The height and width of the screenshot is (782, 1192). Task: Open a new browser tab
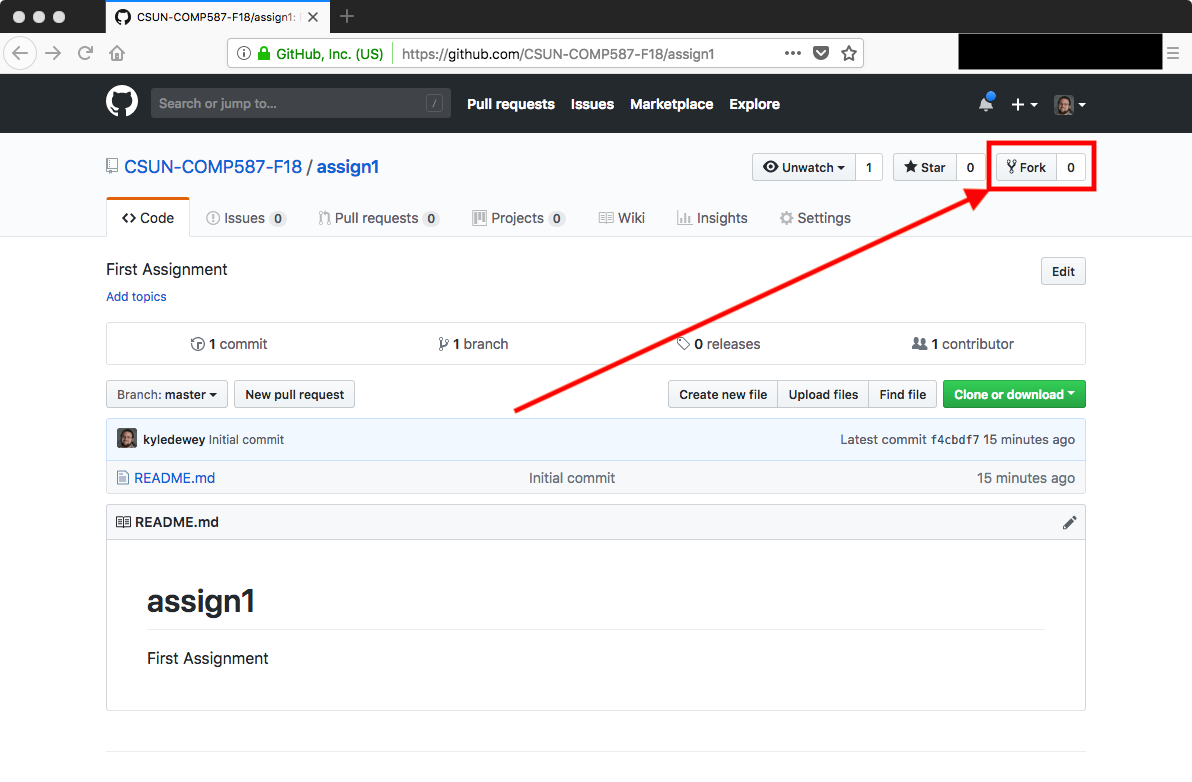click(347, 17)
